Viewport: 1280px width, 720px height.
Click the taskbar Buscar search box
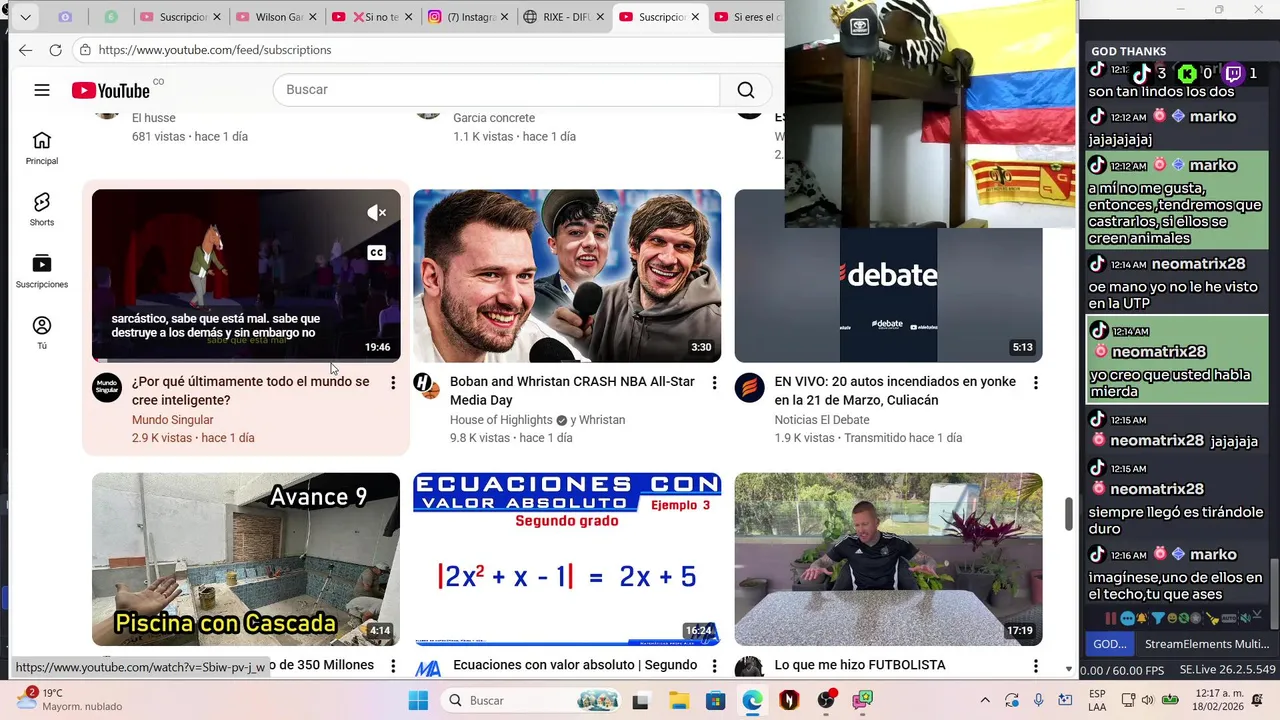pos(532,700)
